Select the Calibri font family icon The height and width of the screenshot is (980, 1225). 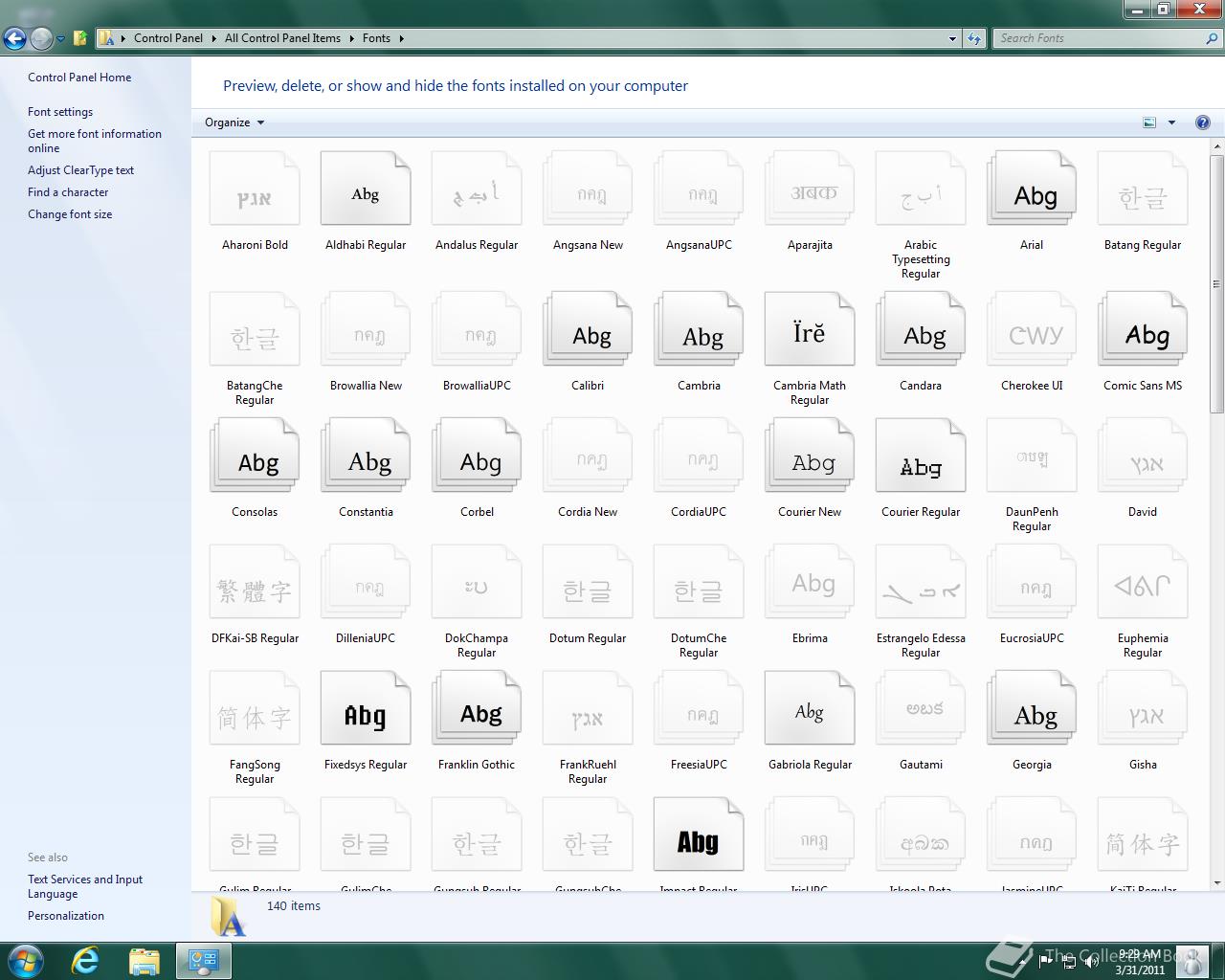pos(588,330)
